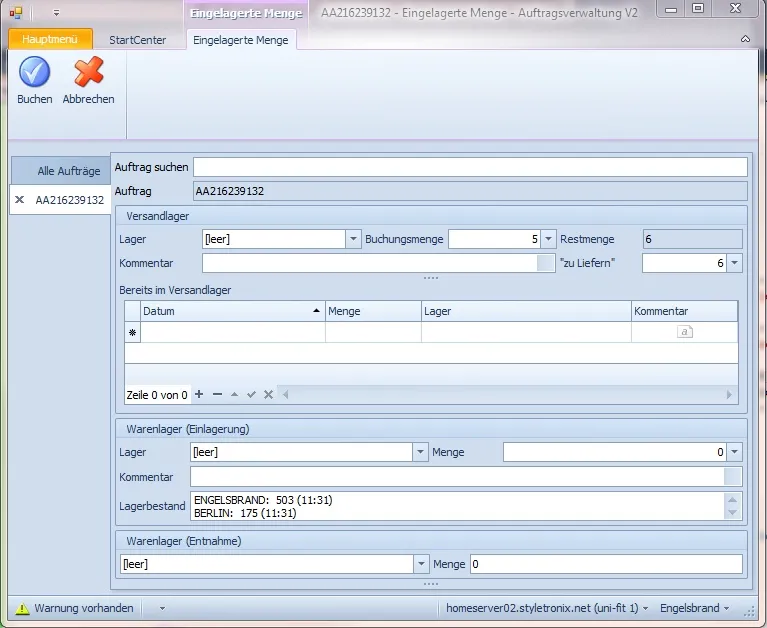The image size is (767, 628).
Task: Click the Auftrag suchen input field
Action: [x=470, y=167]
